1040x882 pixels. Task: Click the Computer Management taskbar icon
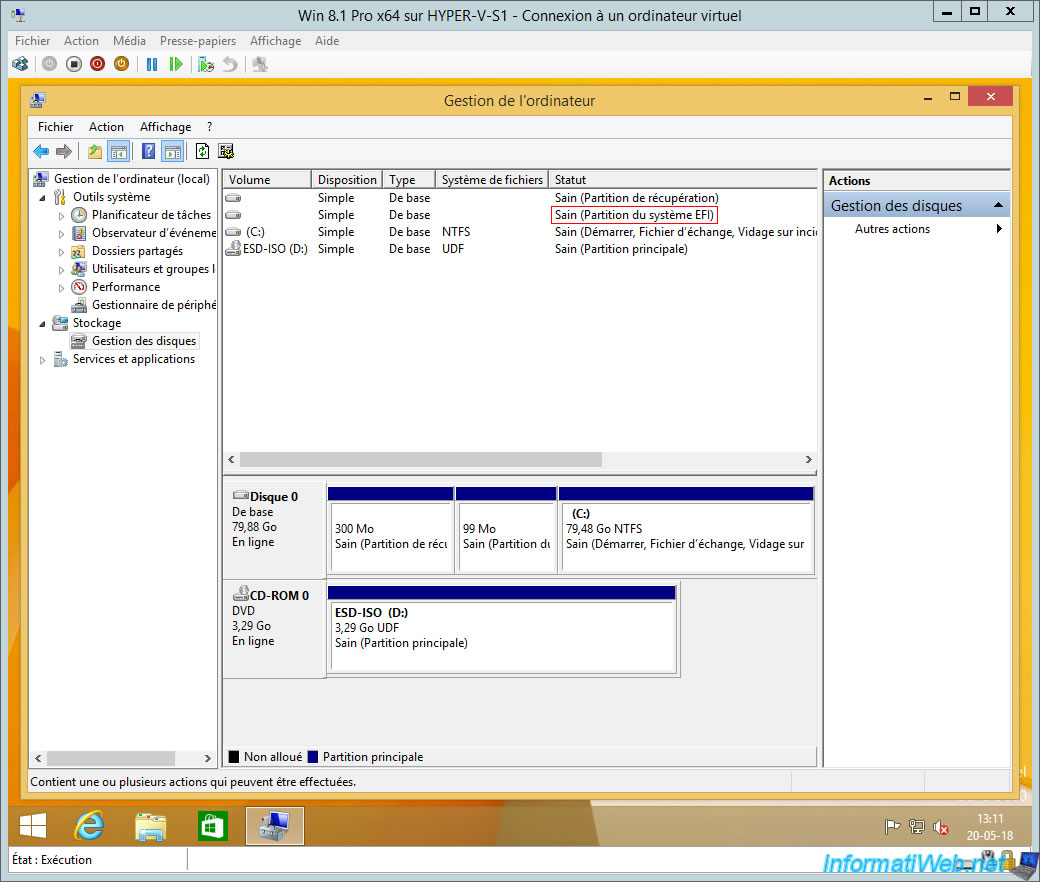(x=275, y=826)
